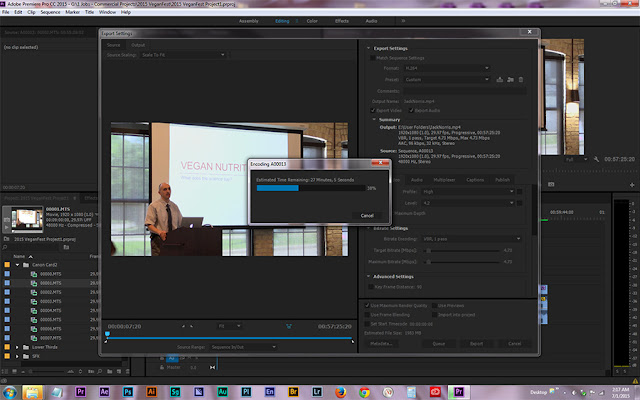Expand the Lower Thirds bin
The image size is (640, 400).
click(x=17, y=347)
